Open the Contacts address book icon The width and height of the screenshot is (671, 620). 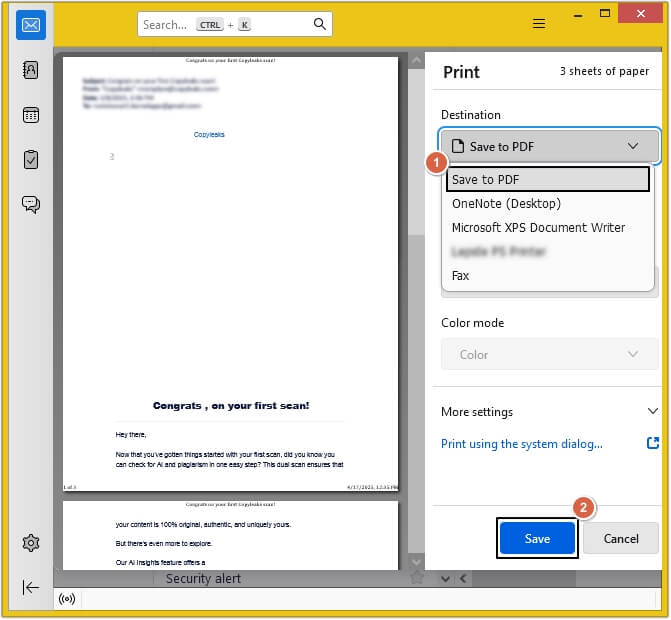coord(30,70)
